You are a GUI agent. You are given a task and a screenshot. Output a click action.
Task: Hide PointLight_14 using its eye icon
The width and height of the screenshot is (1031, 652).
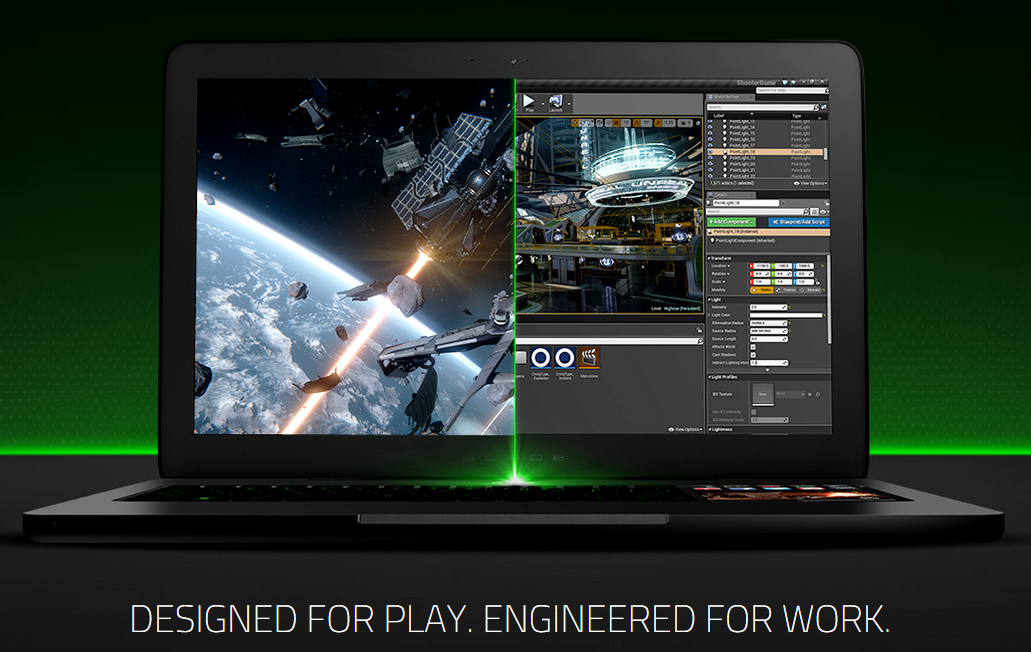710,128
